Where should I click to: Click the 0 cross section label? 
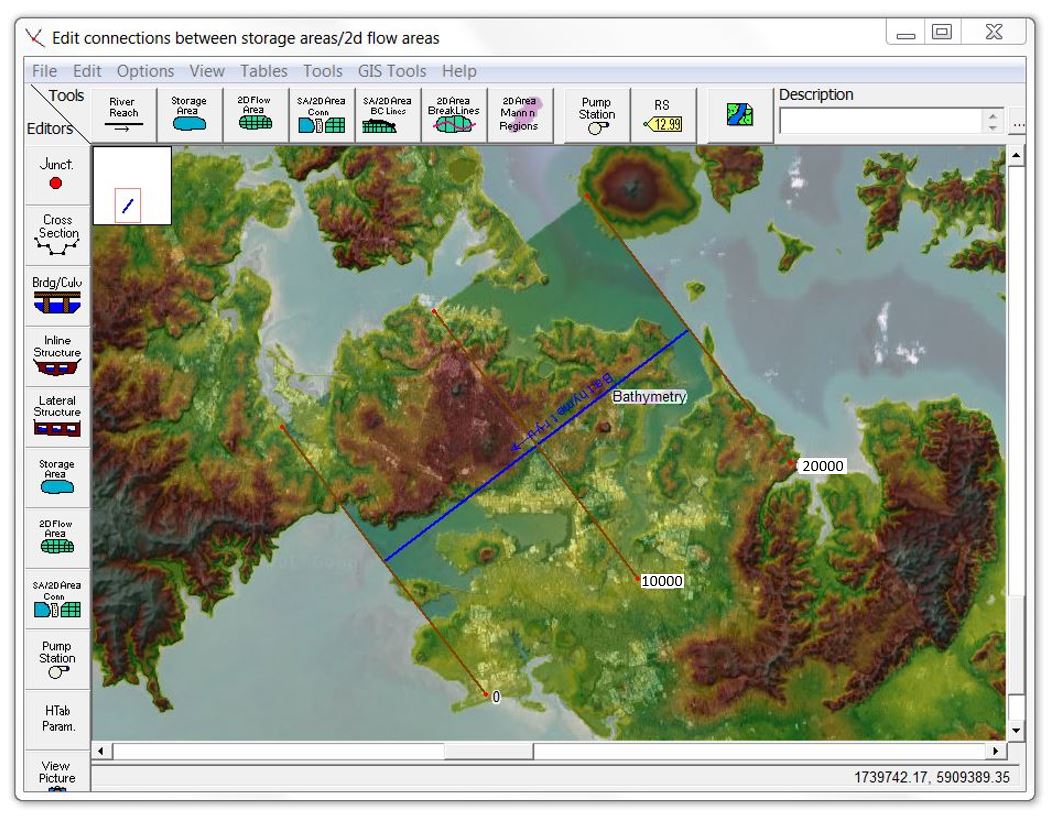pyautogui.click(x=497, y=697)
